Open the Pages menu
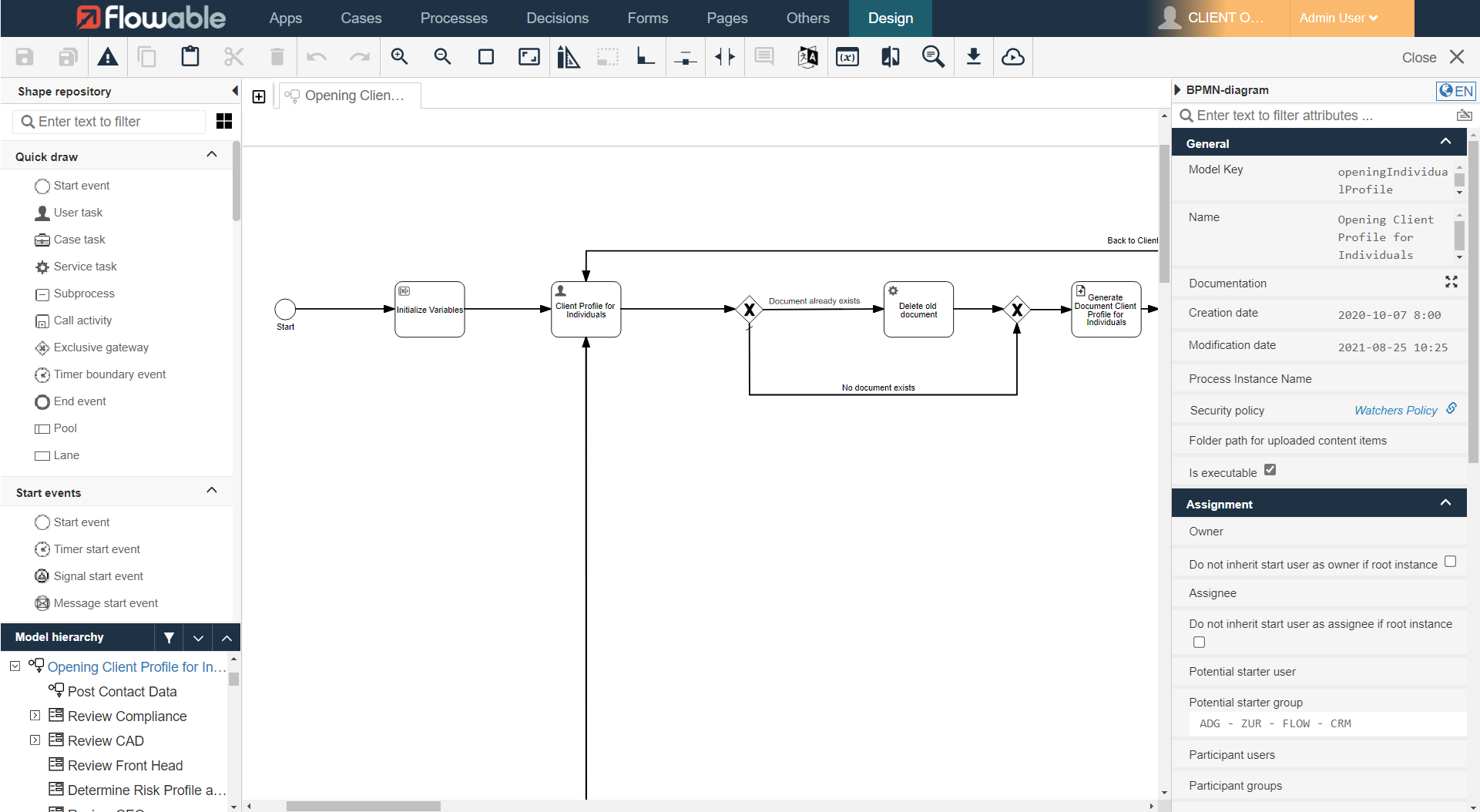 point(727,18)
